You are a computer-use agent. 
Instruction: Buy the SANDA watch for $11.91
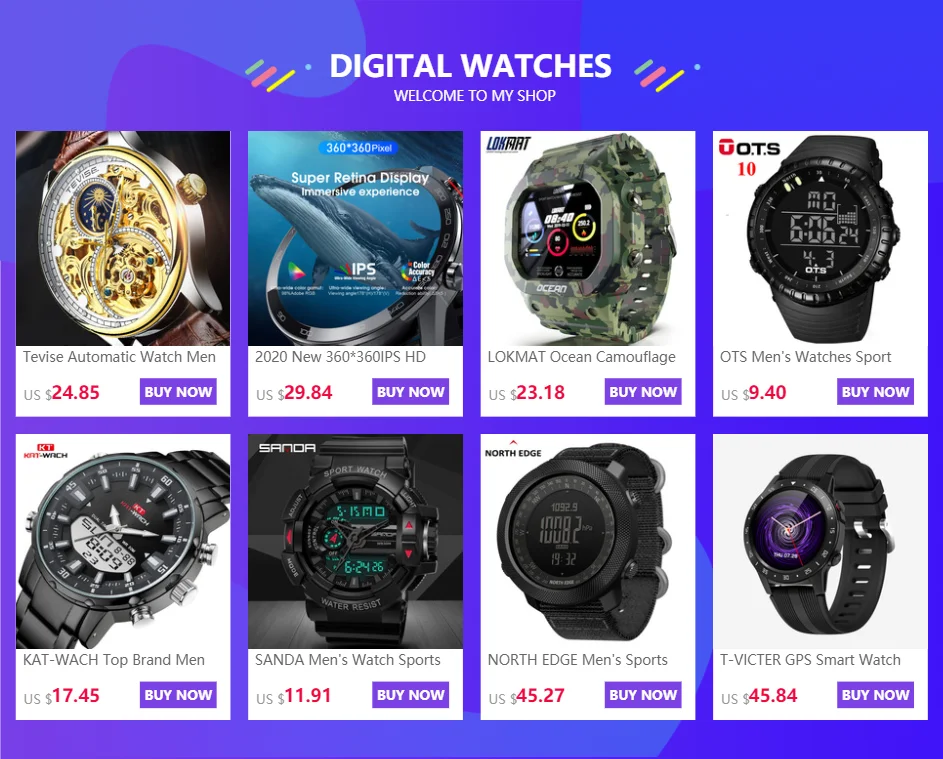click(411, 695)
